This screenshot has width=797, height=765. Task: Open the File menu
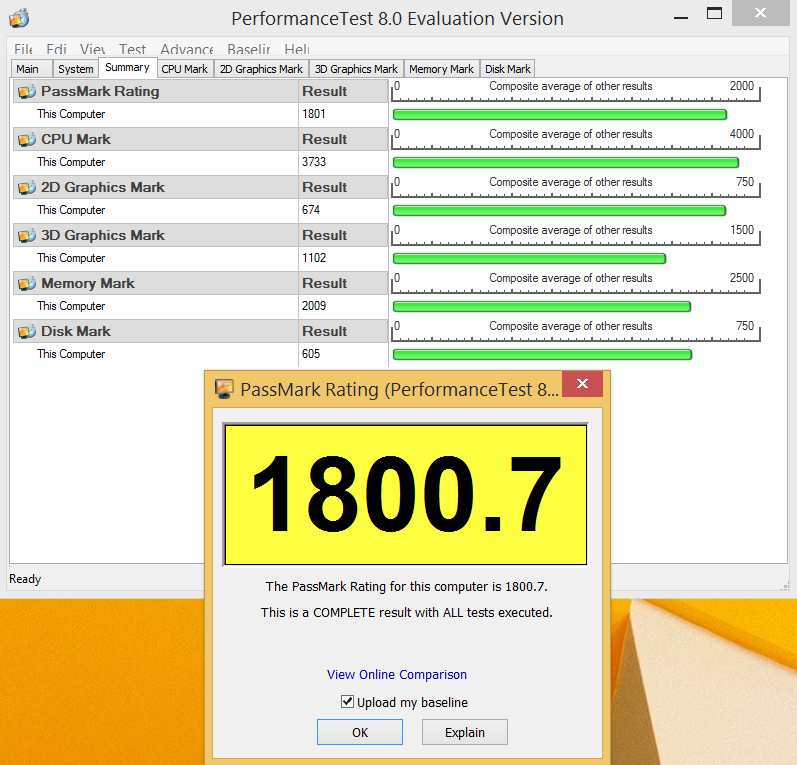(x=23, y=49)
